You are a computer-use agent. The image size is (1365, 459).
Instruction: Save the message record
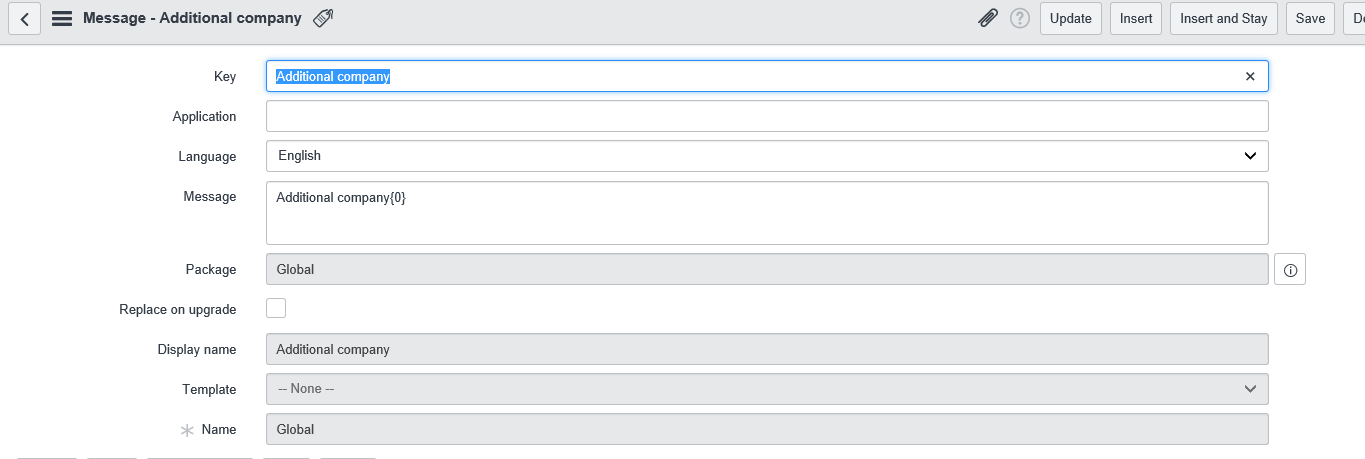(x=1310, y=19)
